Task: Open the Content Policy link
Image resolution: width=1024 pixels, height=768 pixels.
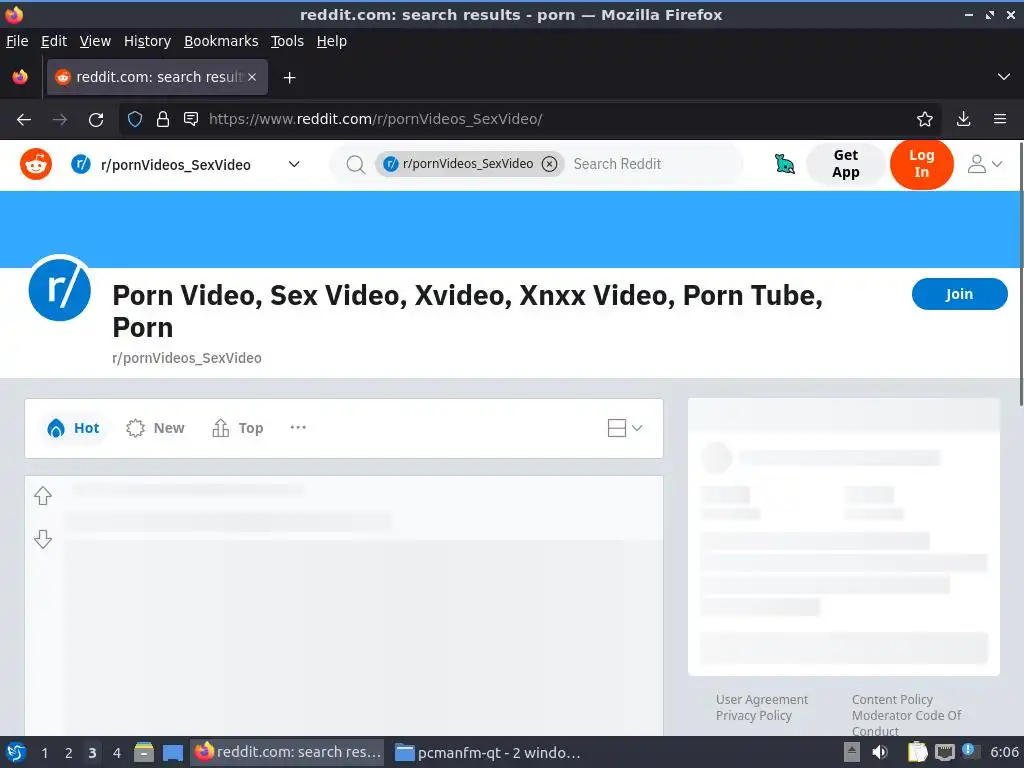Action: pos(892,699)
